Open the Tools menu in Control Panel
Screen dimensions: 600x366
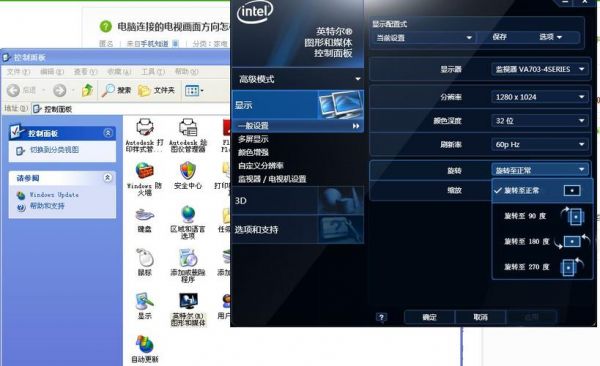coord(153,72)
